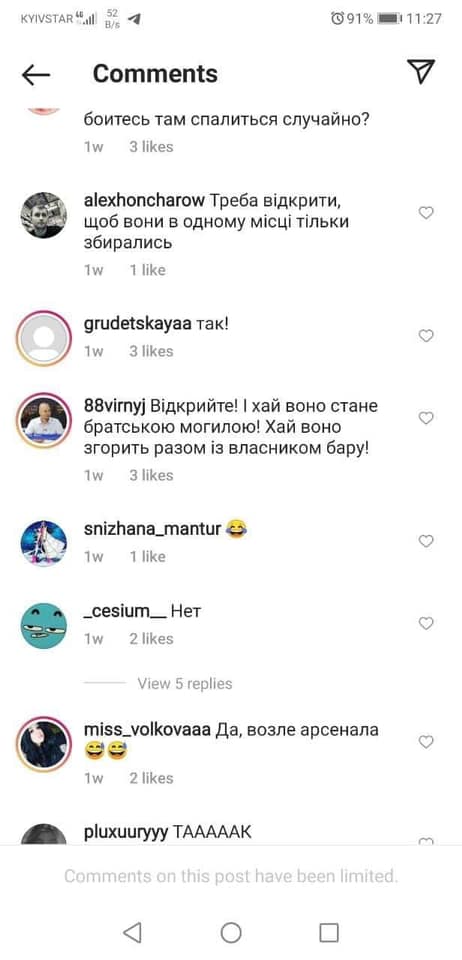Viewport: 462px width, 960px height.
Task: Like miss_volkovaaa's comment with heart
Action: click(426, 742)
